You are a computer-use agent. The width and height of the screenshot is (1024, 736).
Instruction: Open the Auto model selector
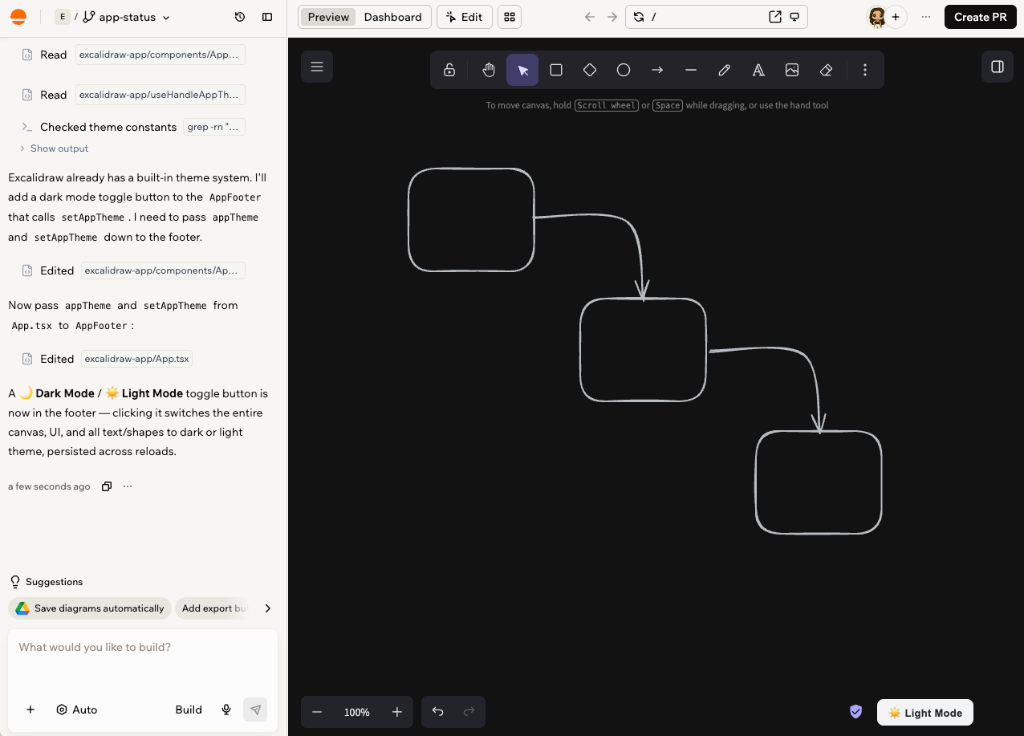click(76, 709)
